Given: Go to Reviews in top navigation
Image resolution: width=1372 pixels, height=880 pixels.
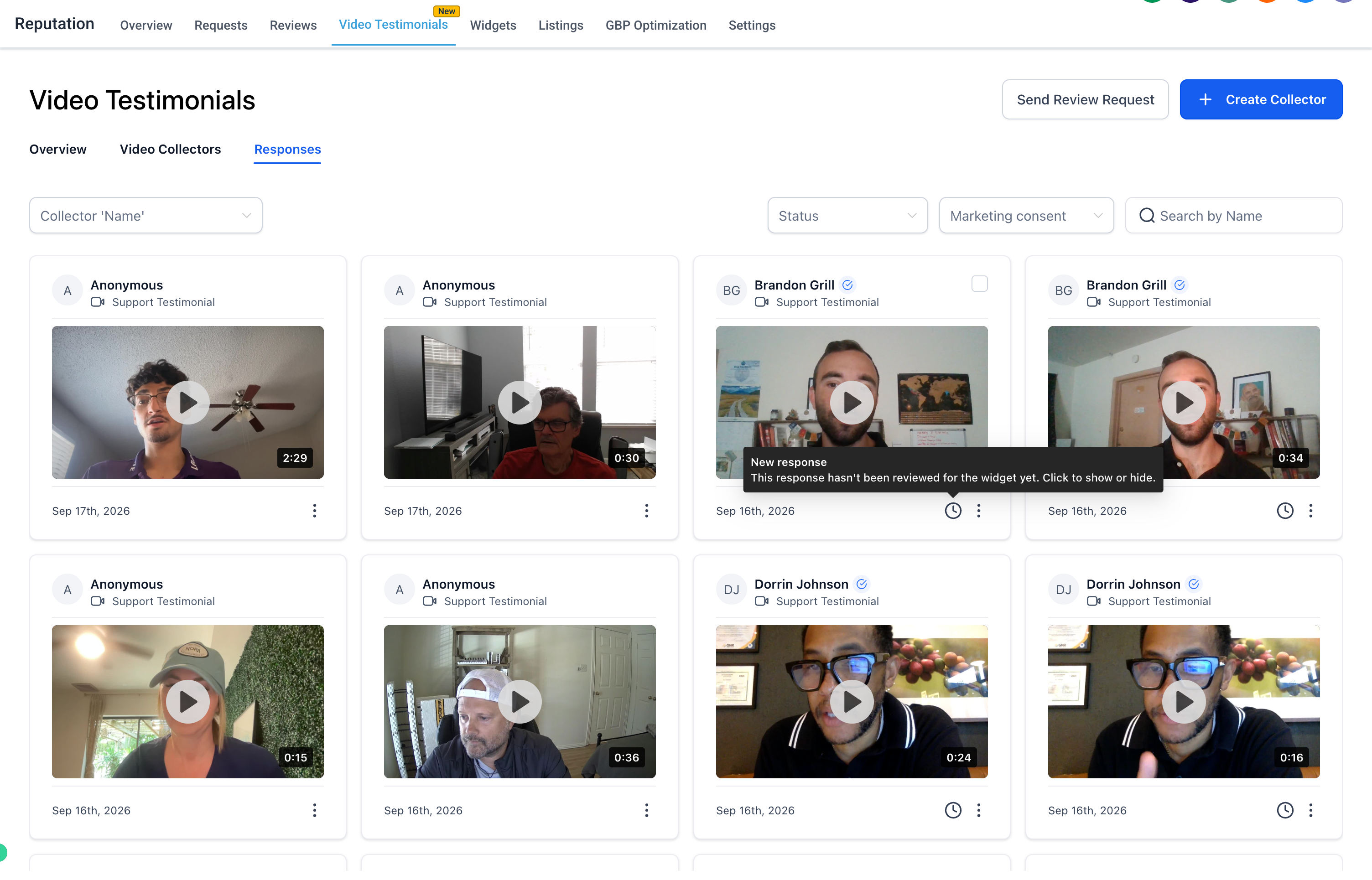Looking at the screenshot, I should click(293, 25).
